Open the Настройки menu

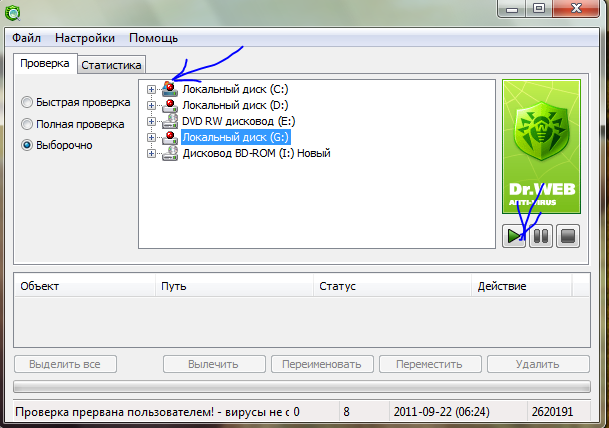(85, 38)
